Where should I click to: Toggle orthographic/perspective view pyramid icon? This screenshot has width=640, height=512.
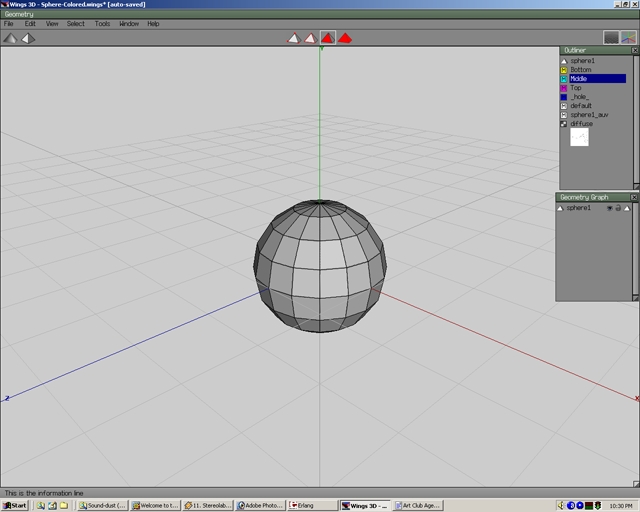click(28, 38)
